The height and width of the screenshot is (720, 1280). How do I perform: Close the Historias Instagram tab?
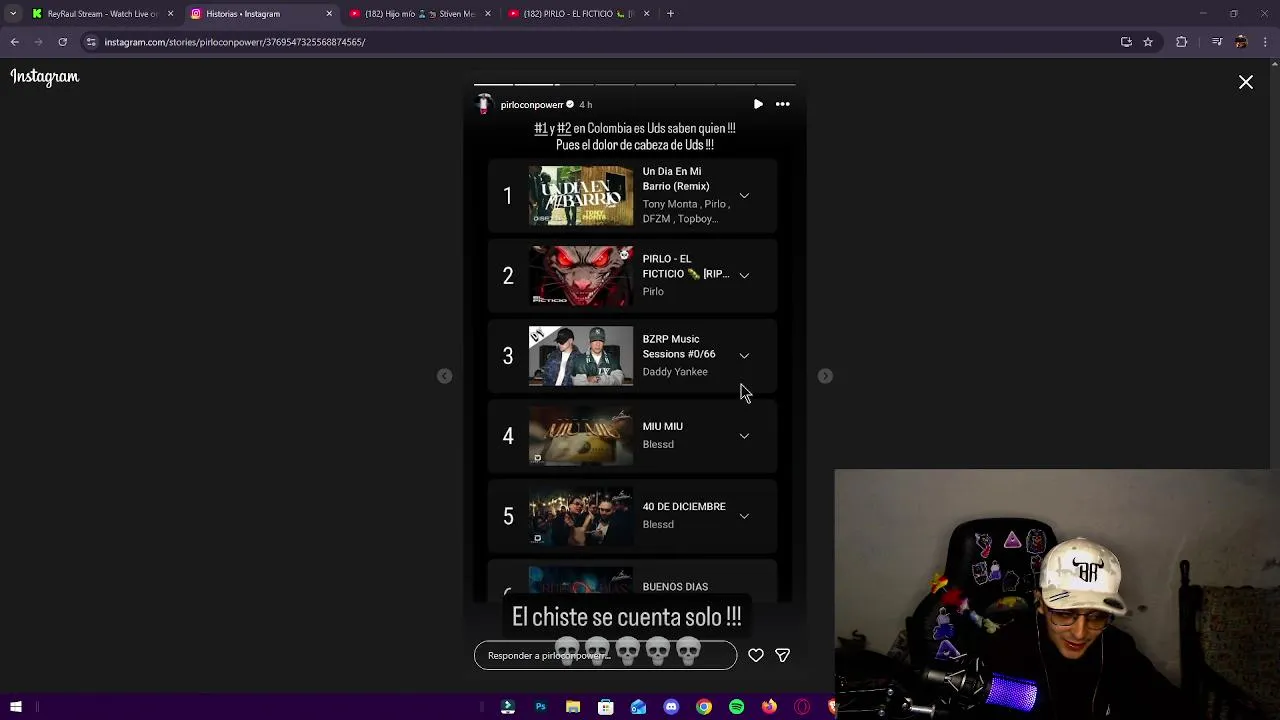(329, 14)
